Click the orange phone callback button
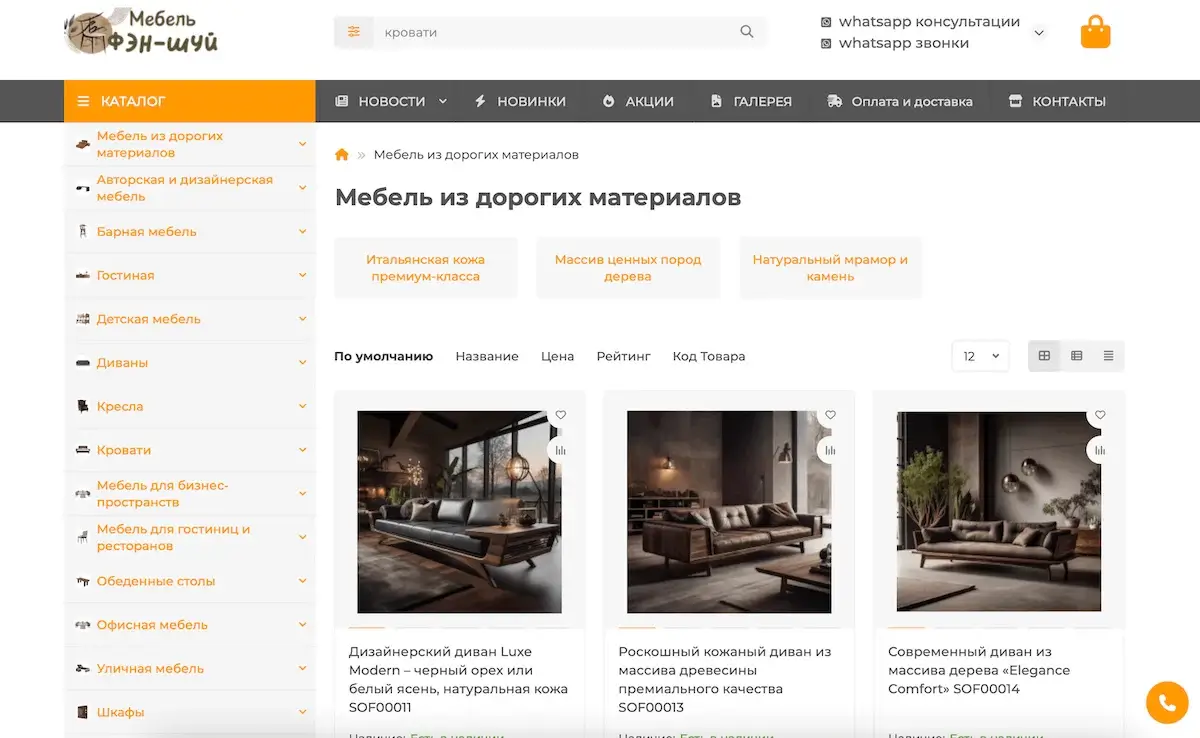 (x=1166, y=703)
